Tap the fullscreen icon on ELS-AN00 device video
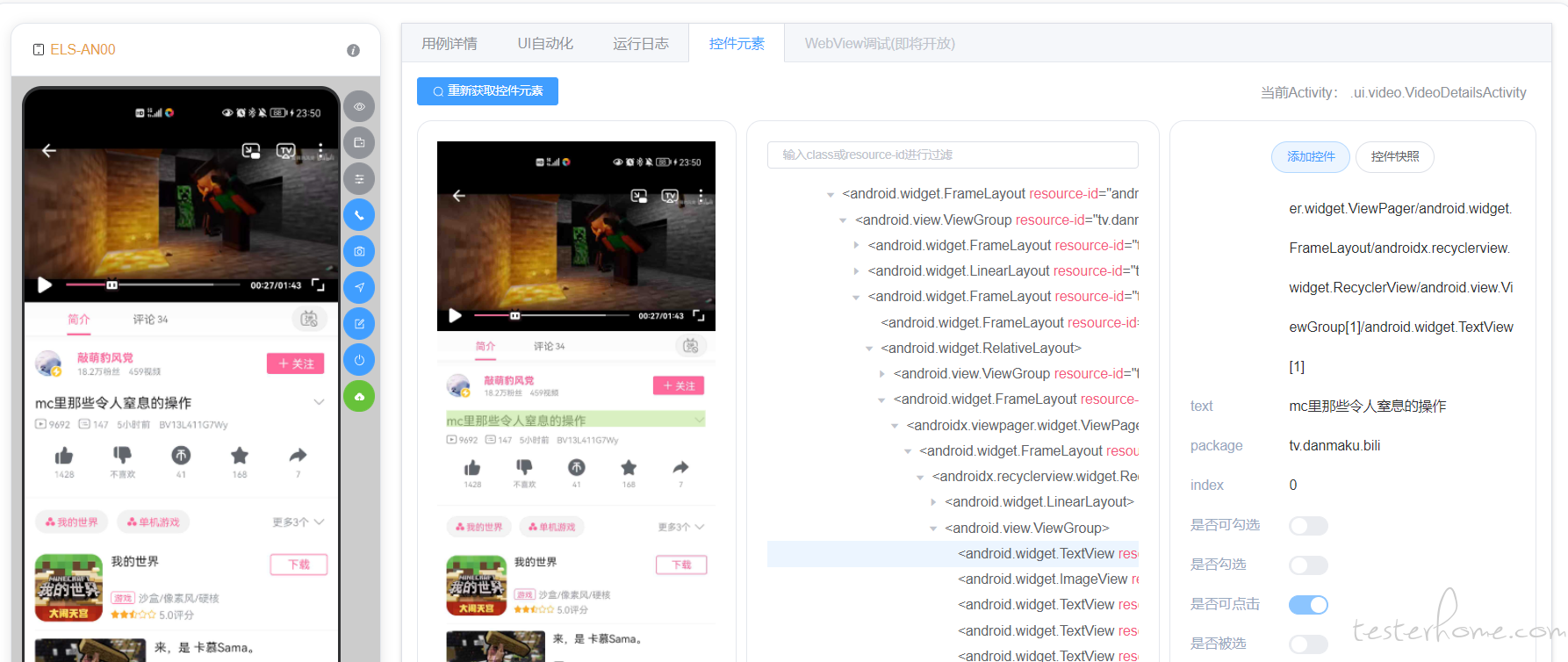 318,284
